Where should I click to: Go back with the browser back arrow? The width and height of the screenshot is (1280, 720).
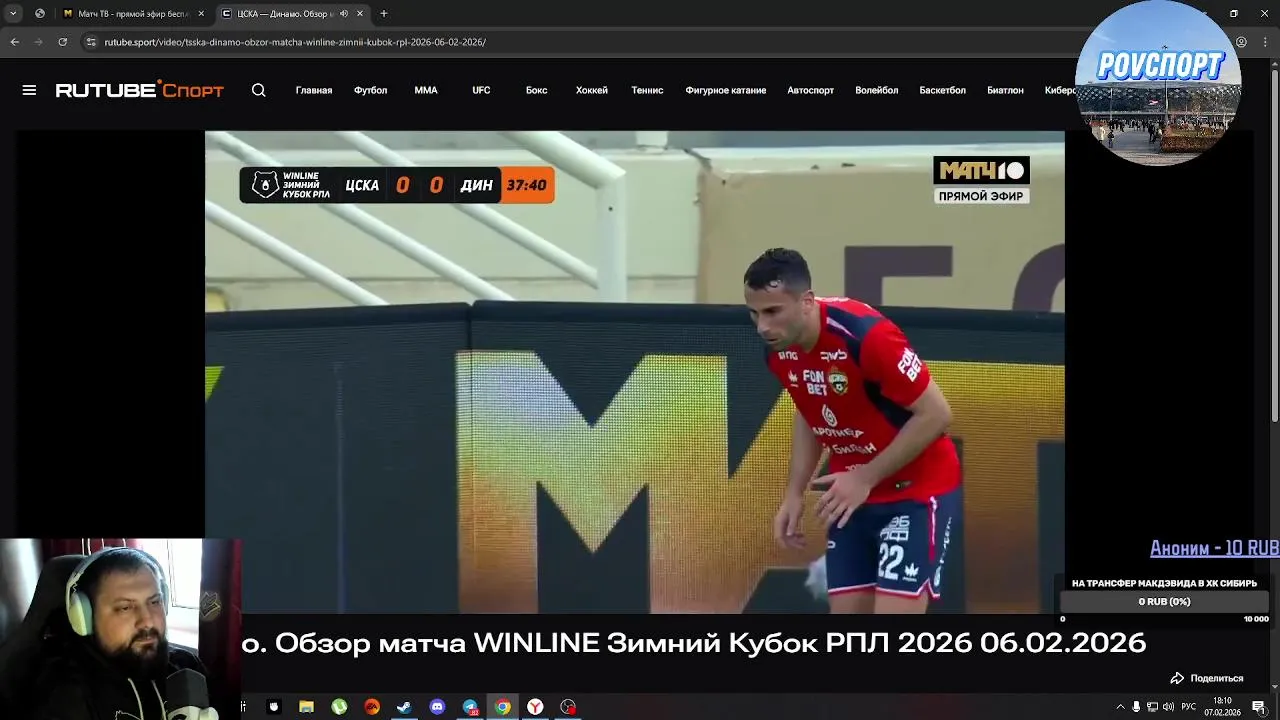pyautogui.click(x=14, y=42)
